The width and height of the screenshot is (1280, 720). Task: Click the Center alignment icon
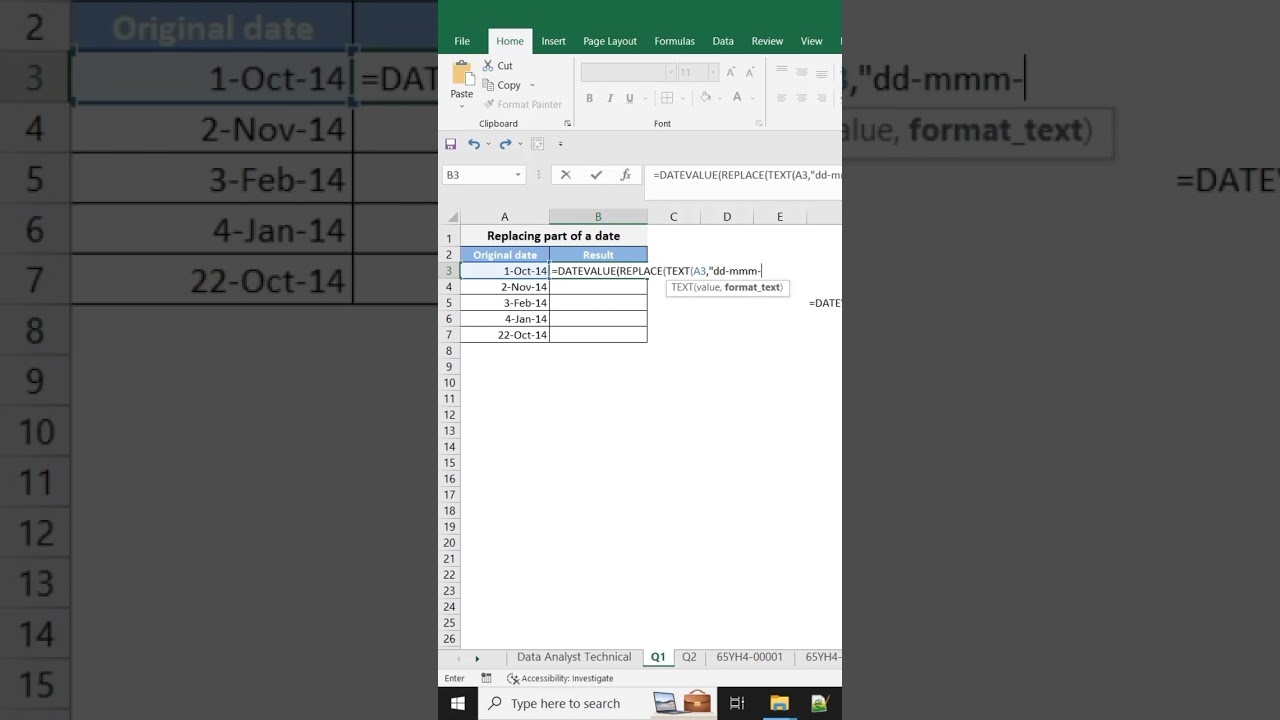click(802, 98)
